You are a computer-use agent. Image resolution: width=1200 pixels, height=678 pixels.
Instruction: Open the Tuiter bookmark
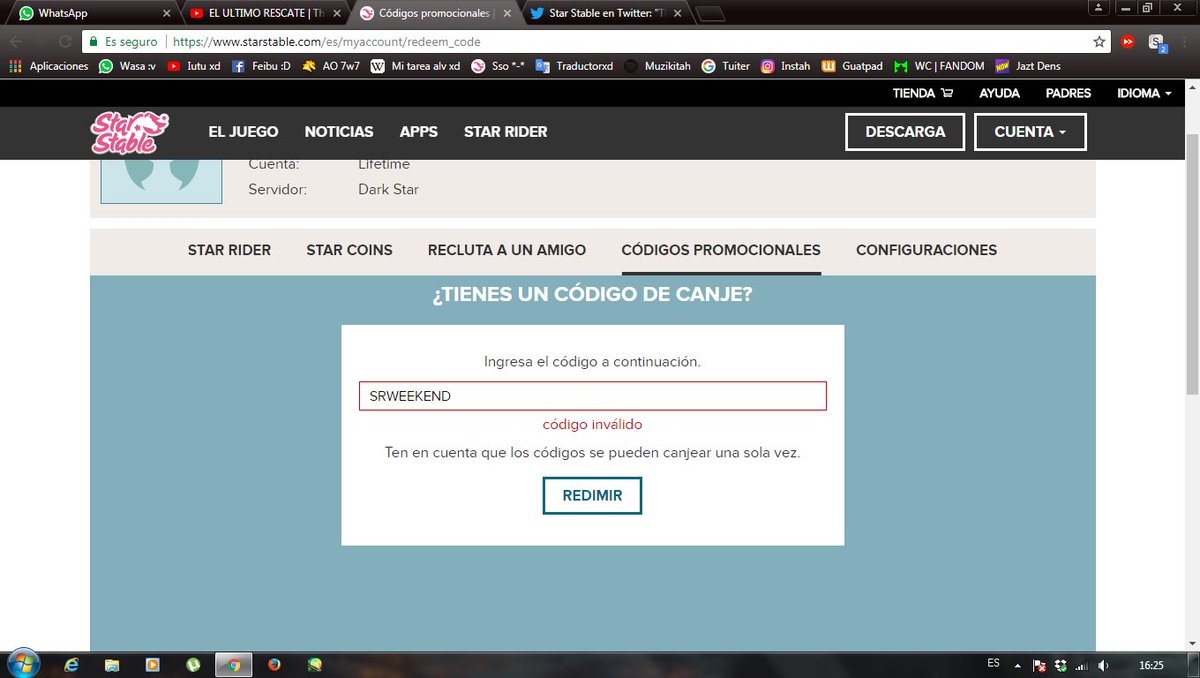[726, 66]
